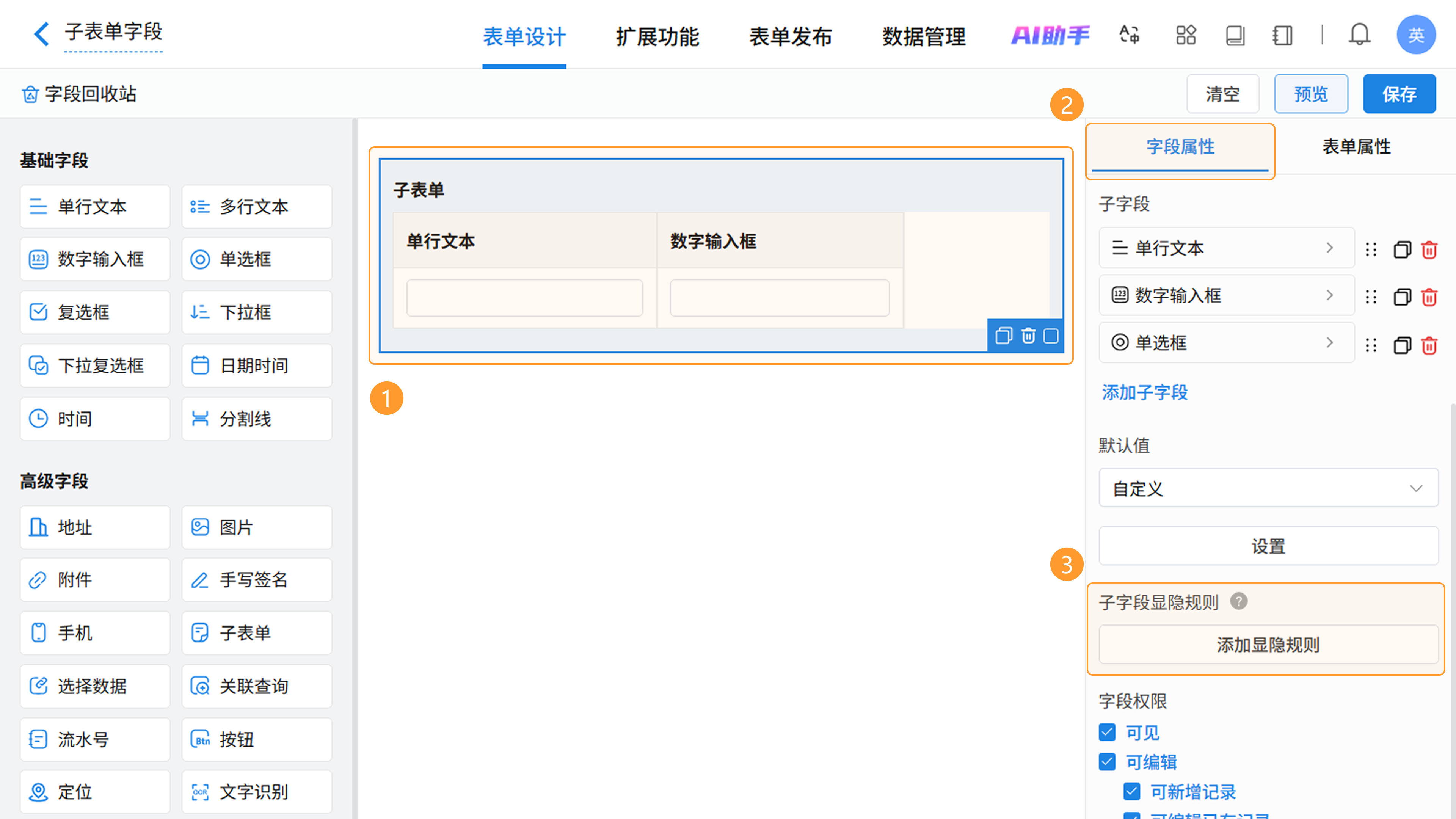1456x819 pixels.
Task: Toggle the 可编辑 checkbox
Action: coord(1107,761)
